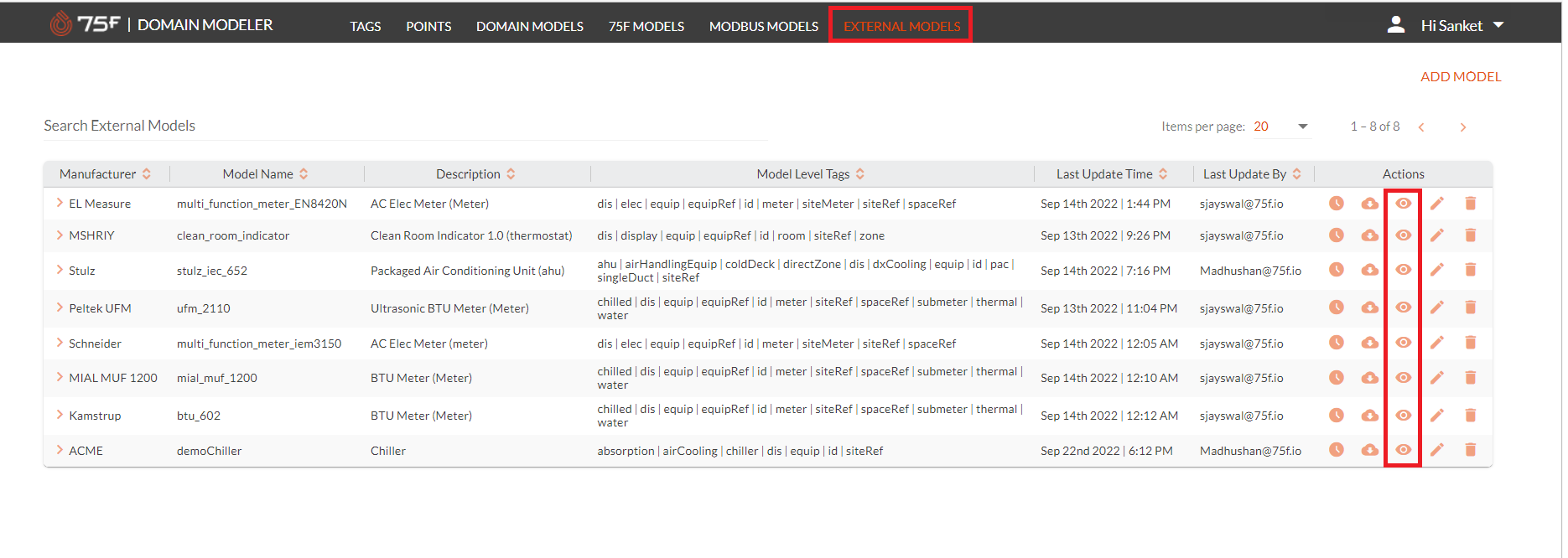Click cloud download icon for Kamstrup btu_602
Image resolution: width=1568 pixels, height=558 pixels.
pyautogui.click(x=1370, y=416)
